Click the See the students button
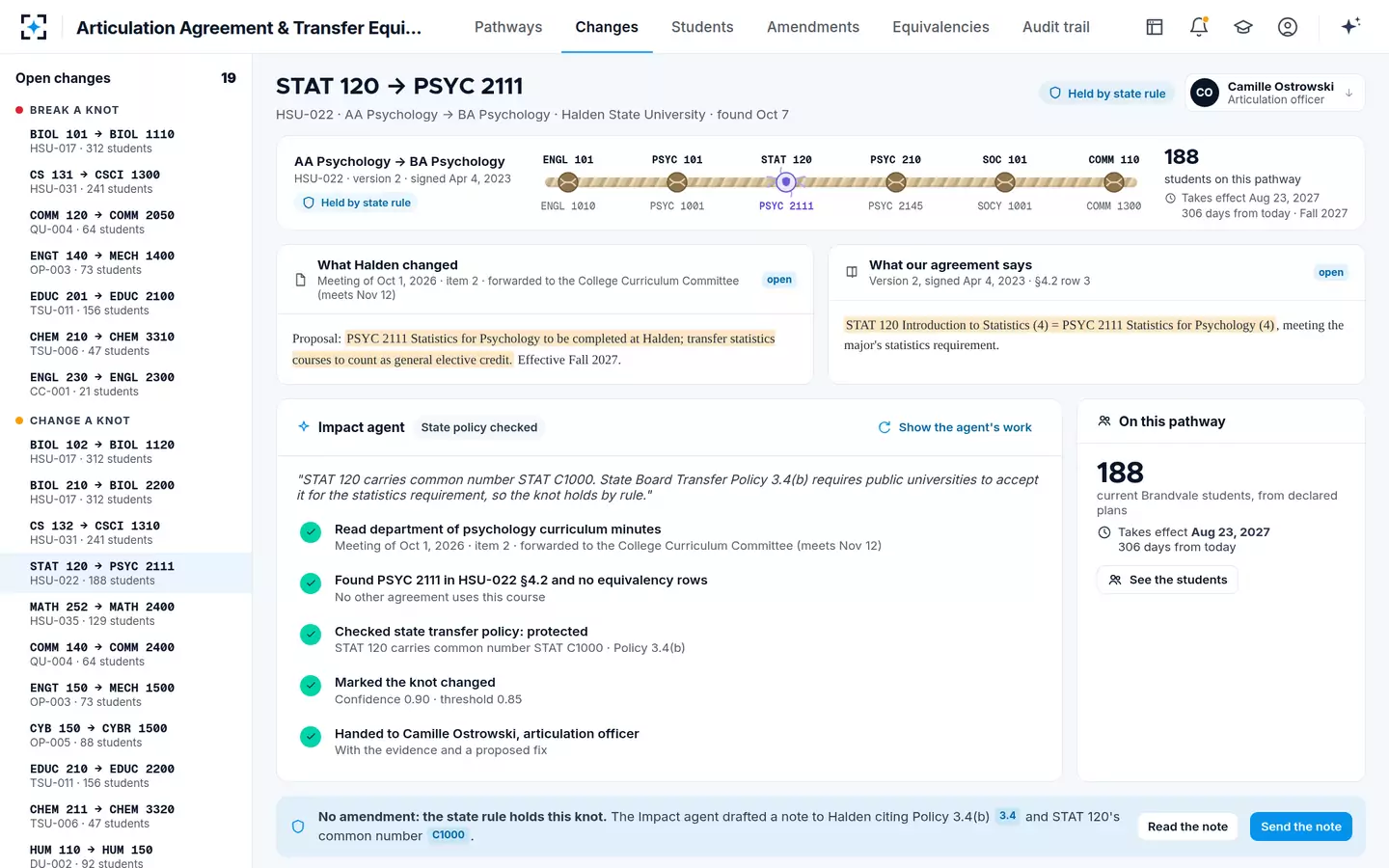Viewport: 1389px width, 868px height. 1167,580
